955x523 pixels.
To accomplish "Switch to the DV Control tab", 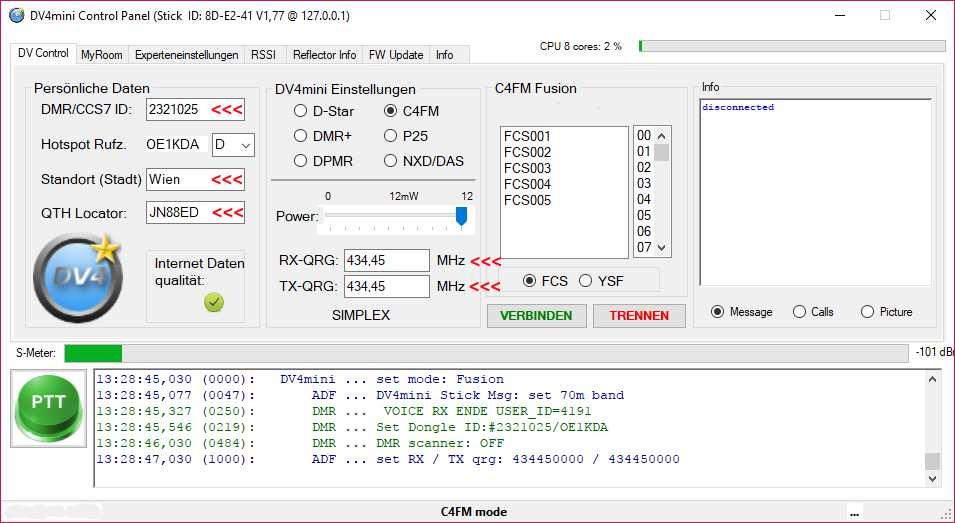I will [43, 53].
